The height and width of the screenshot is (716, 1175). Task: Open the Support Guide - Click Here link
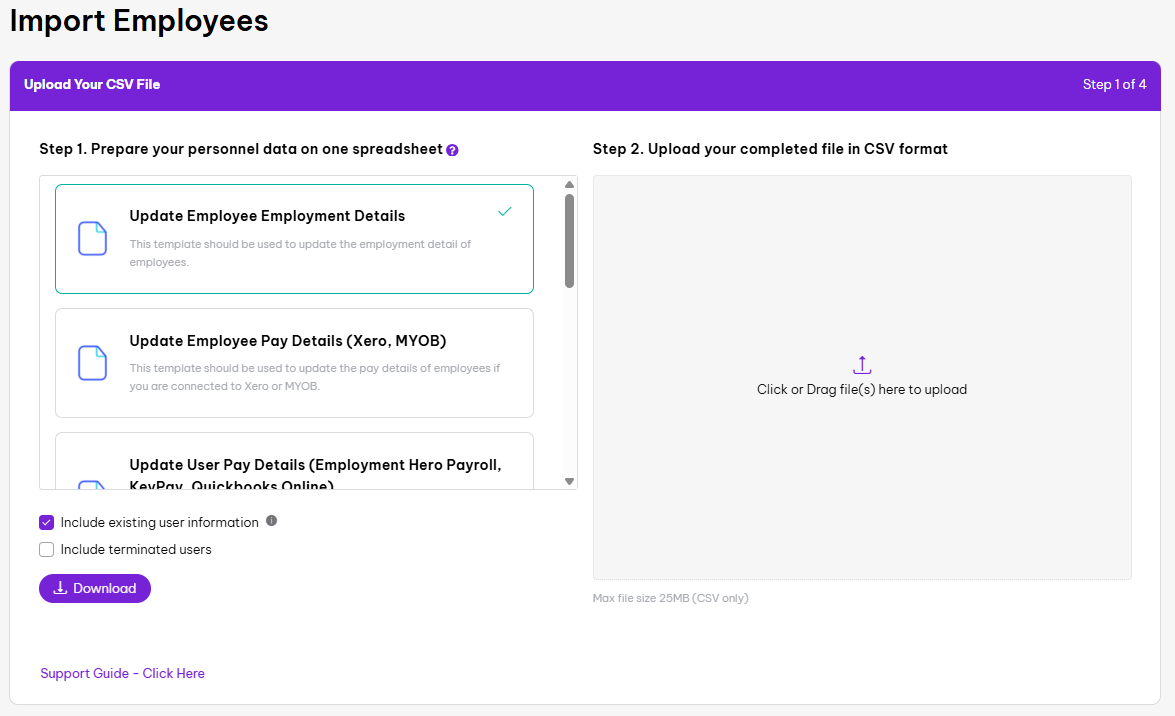pyautogui.click(x=122, y=673)
